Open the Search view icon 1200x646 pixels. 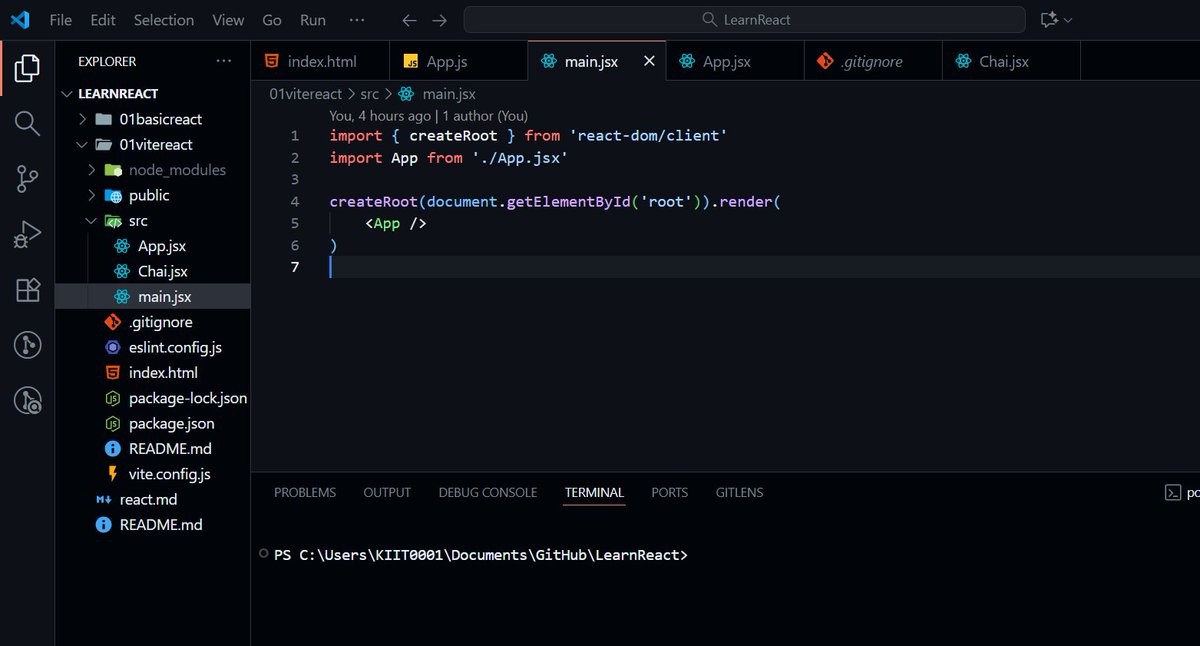coord(27,123)
